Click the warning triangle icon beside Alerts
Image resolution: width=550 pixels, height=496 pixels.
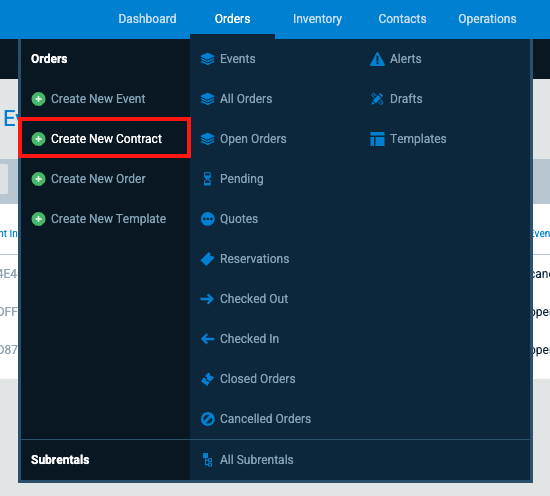coord(377,59)
